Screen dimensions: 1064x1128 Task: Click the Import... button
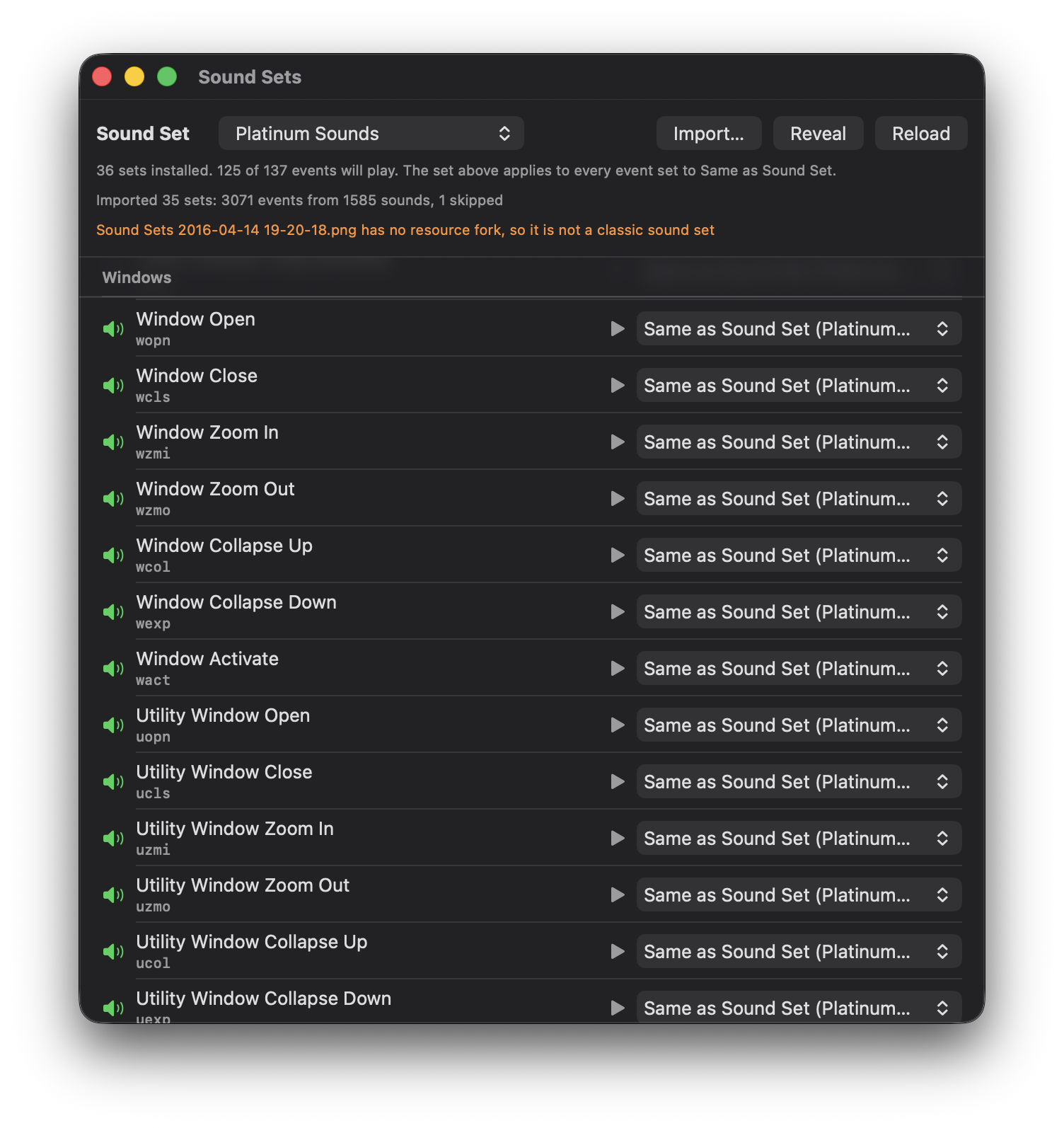(709, 134)
